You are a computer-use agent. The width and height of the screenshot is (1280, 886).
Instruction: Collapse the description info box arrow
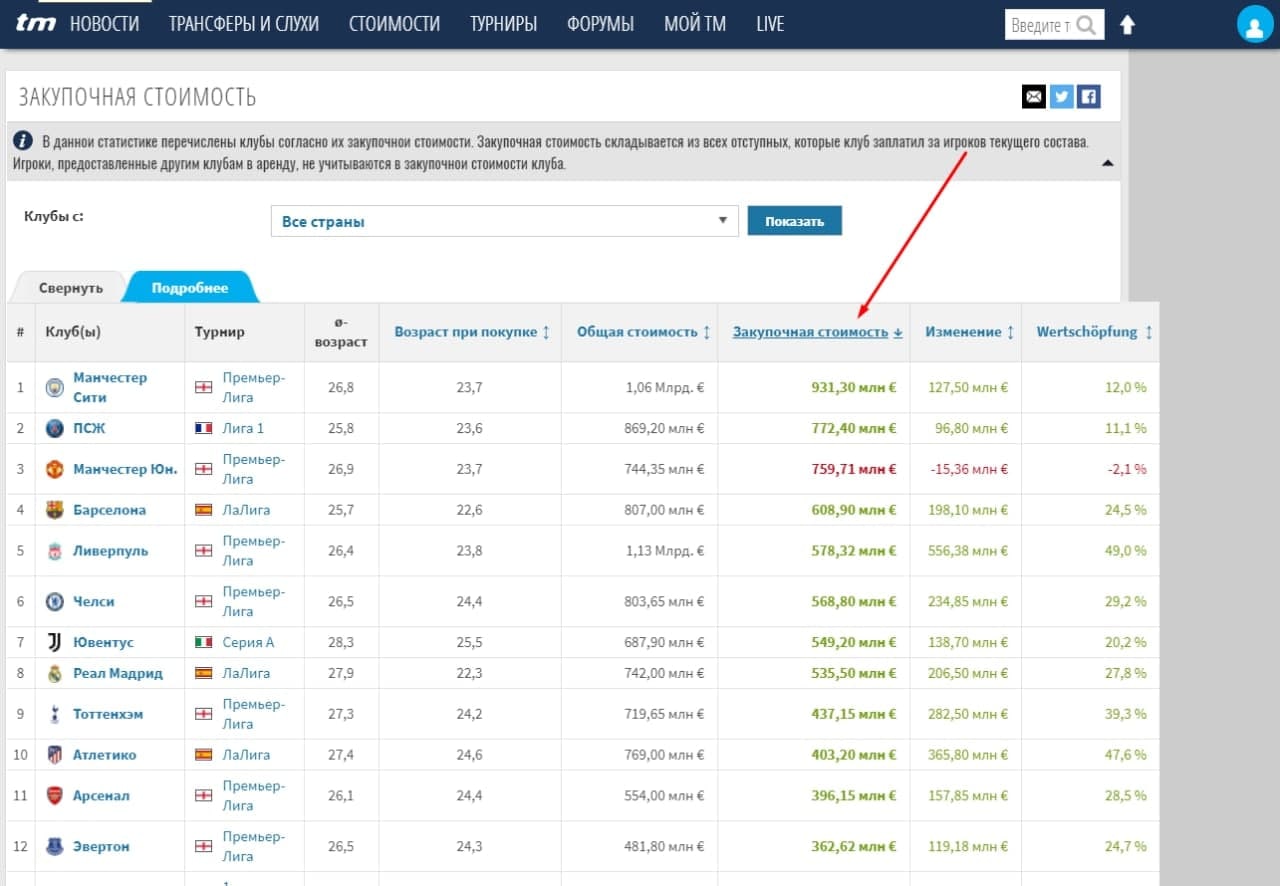[x=1107, y=162]
